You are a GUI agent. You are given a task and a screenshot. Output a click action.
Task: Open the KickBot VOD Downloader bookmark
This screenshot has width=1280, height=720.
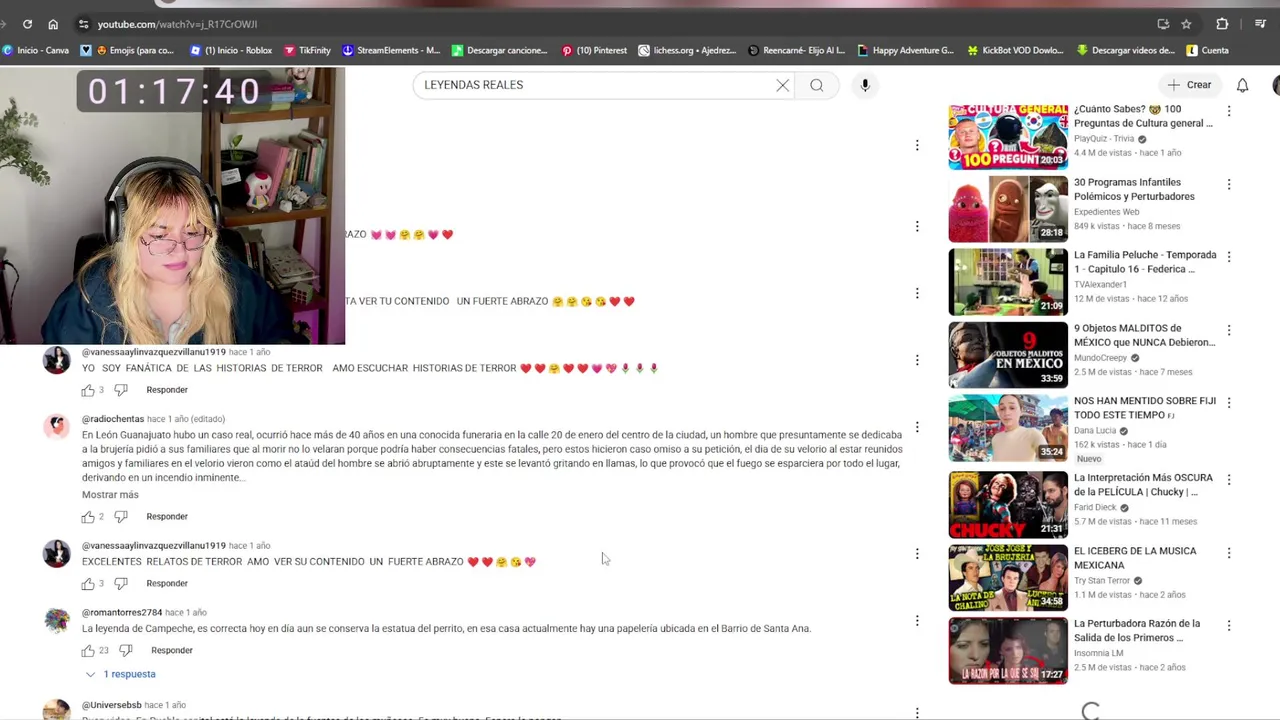pyautogui.click(x=1015, y=50)
